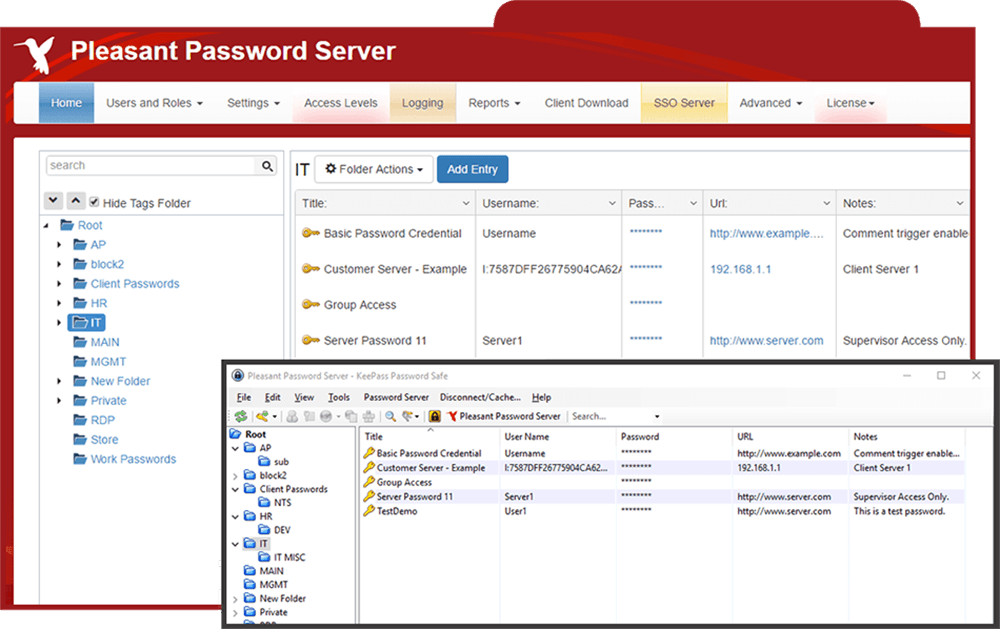Select the Private folder in the web tree
This screenshot has width=1000, height=629.
point(108,401)
